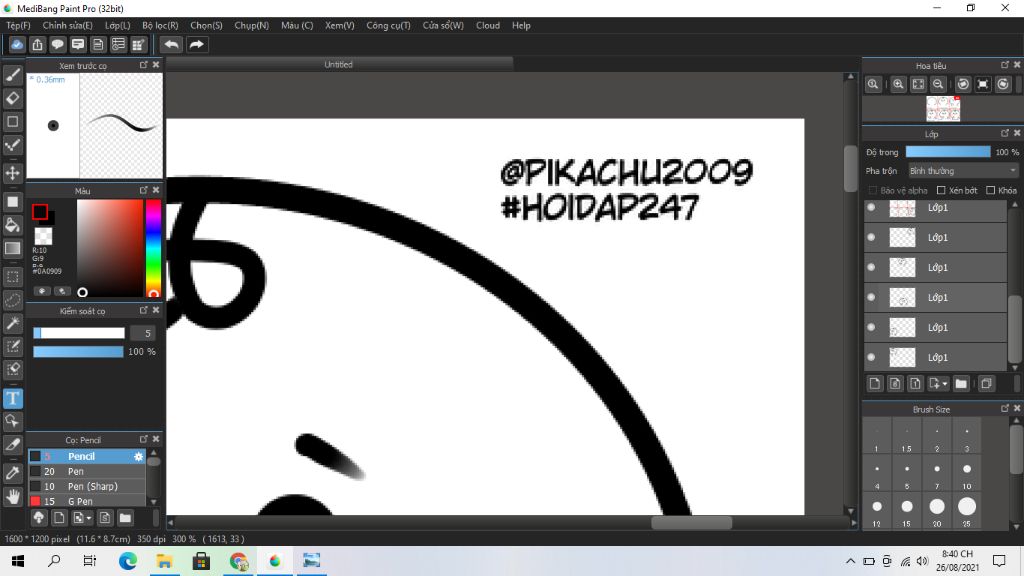1024x576 pixels.
Task: Select the Brush tool
Action: click(12, 75)
